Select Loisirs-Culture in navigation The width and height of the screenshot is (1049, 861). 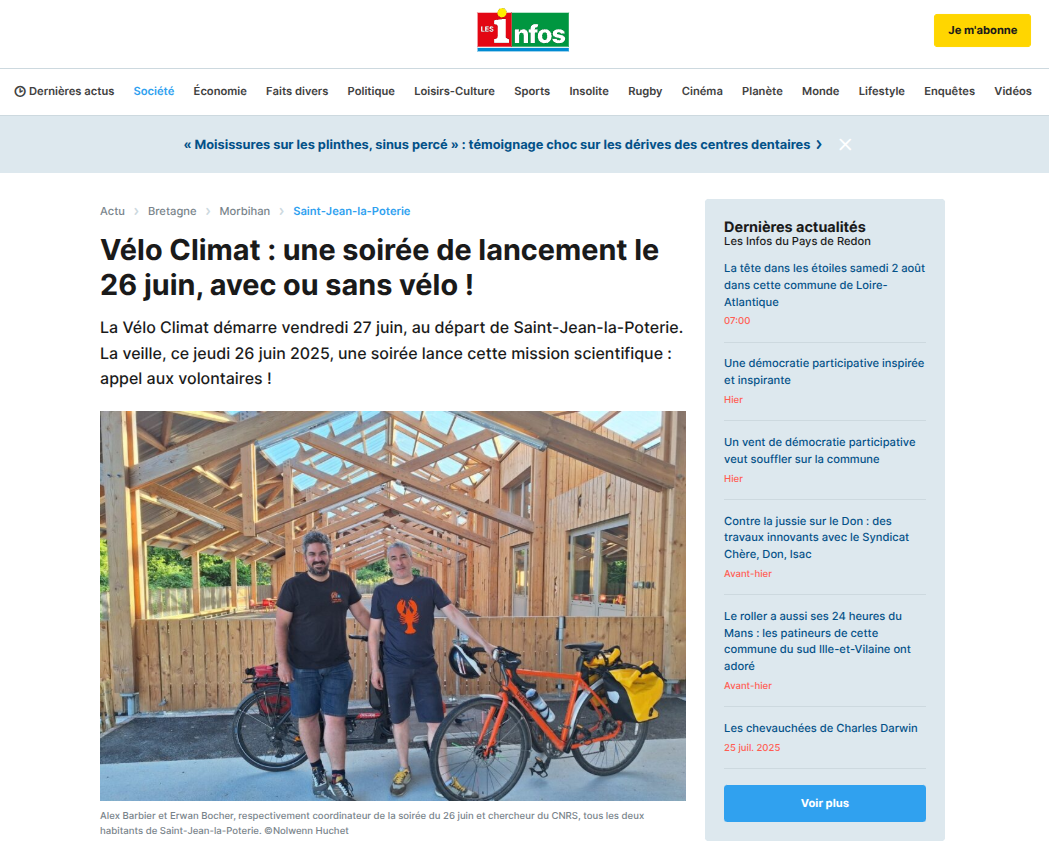454,91
